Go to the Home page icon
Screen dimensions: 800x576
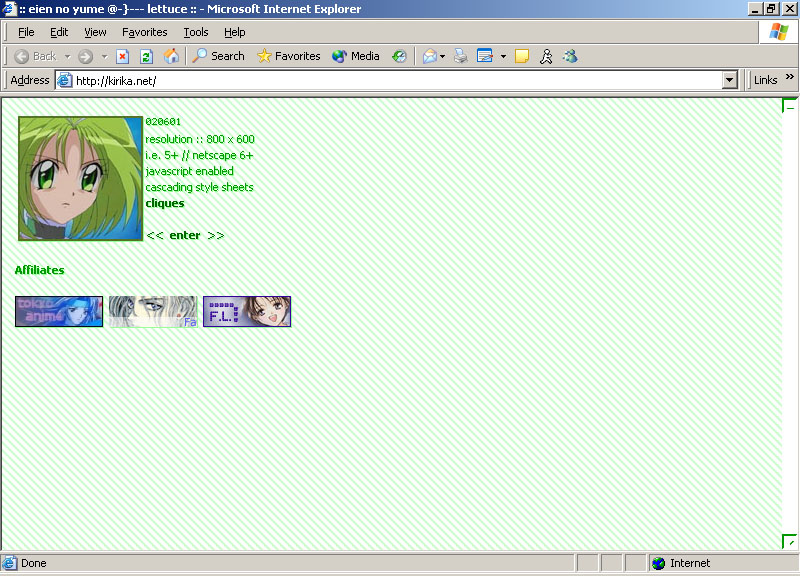tap(171, 56)
